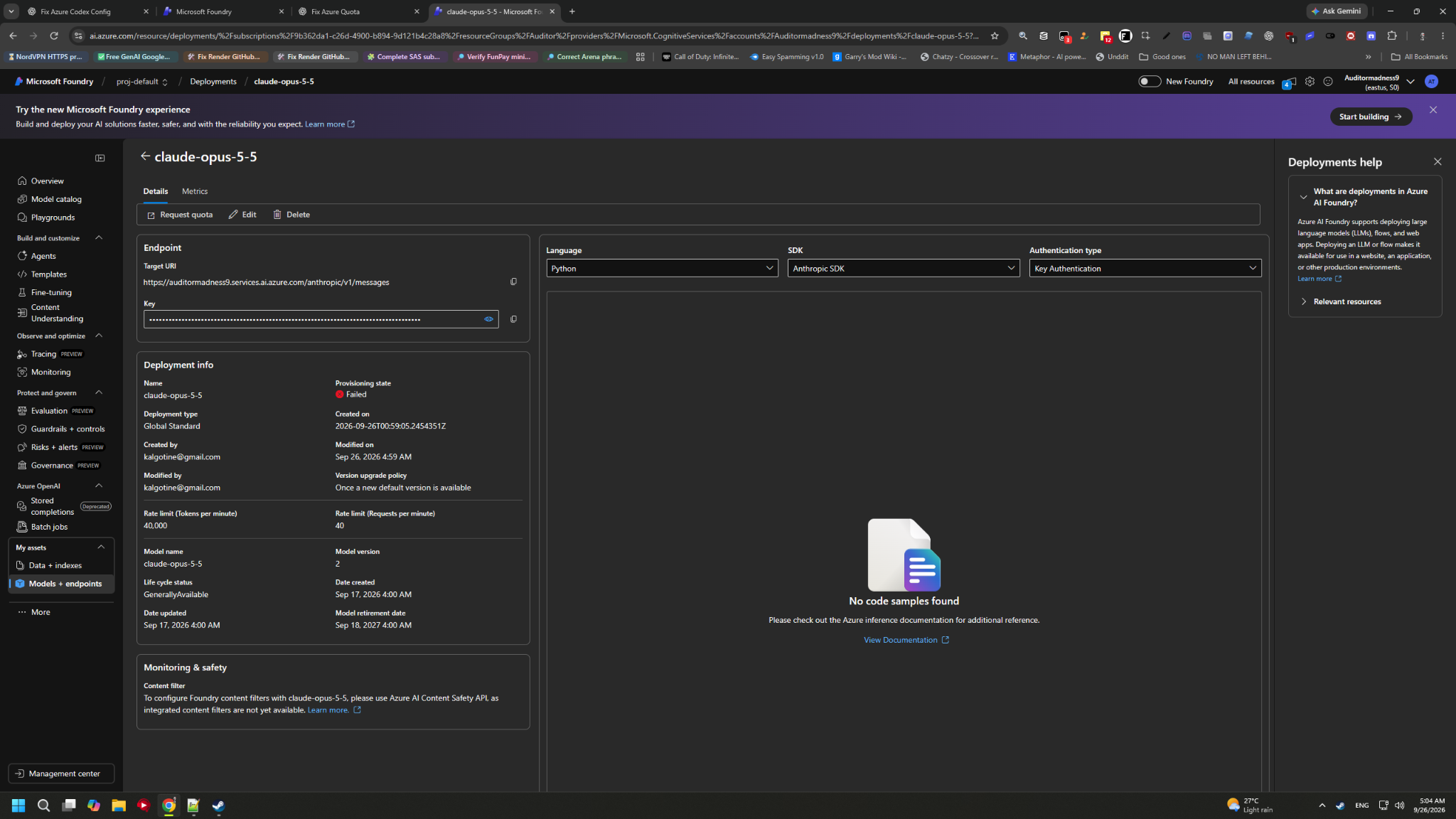Image resolution: width=1456 pixels, height=819 pixels.
Task: Open the SDK dropdown showing Anthropic SDK
Action: pos(904,268)
